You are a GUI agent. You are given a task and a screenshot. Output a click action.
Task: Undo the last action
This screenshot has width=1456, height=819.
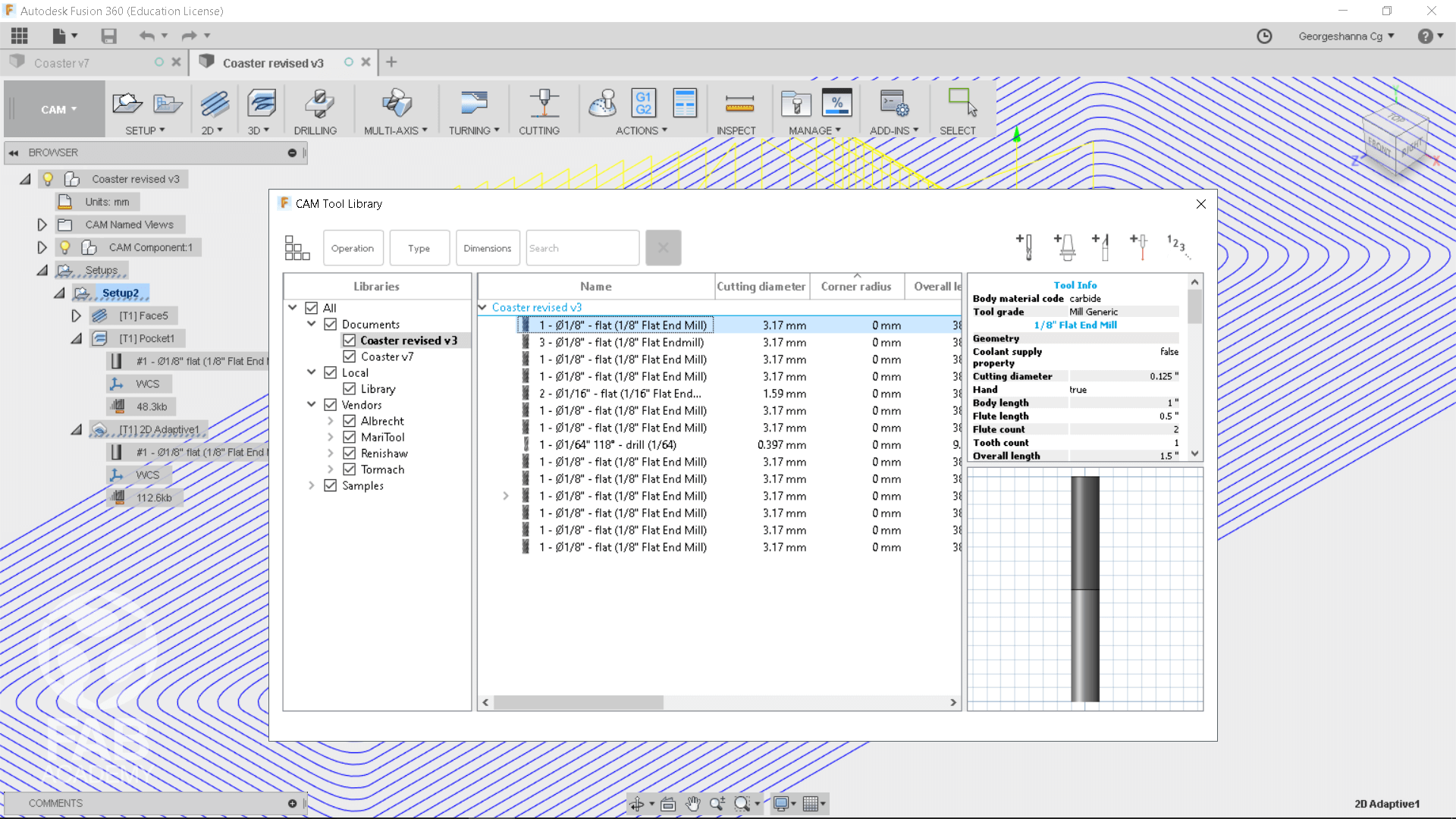(x=146, y=36)
